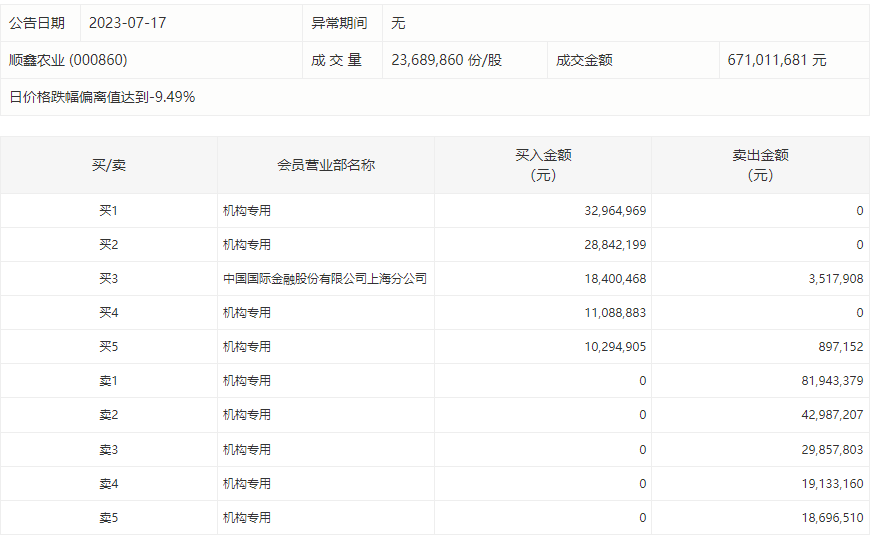The height and width of the screenshot is (535, 870).
Task: Click 机构专用 in the 卖5 row
Action: click(247, 518)
